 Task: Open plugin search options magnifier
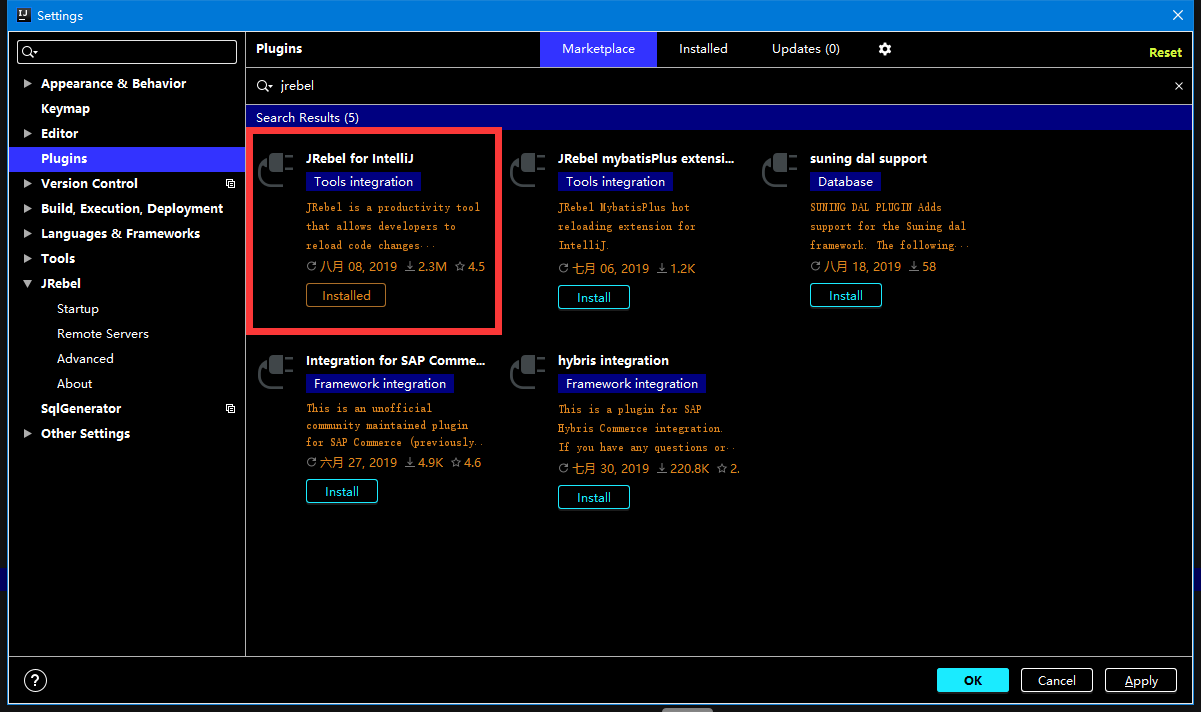point(265,86)
